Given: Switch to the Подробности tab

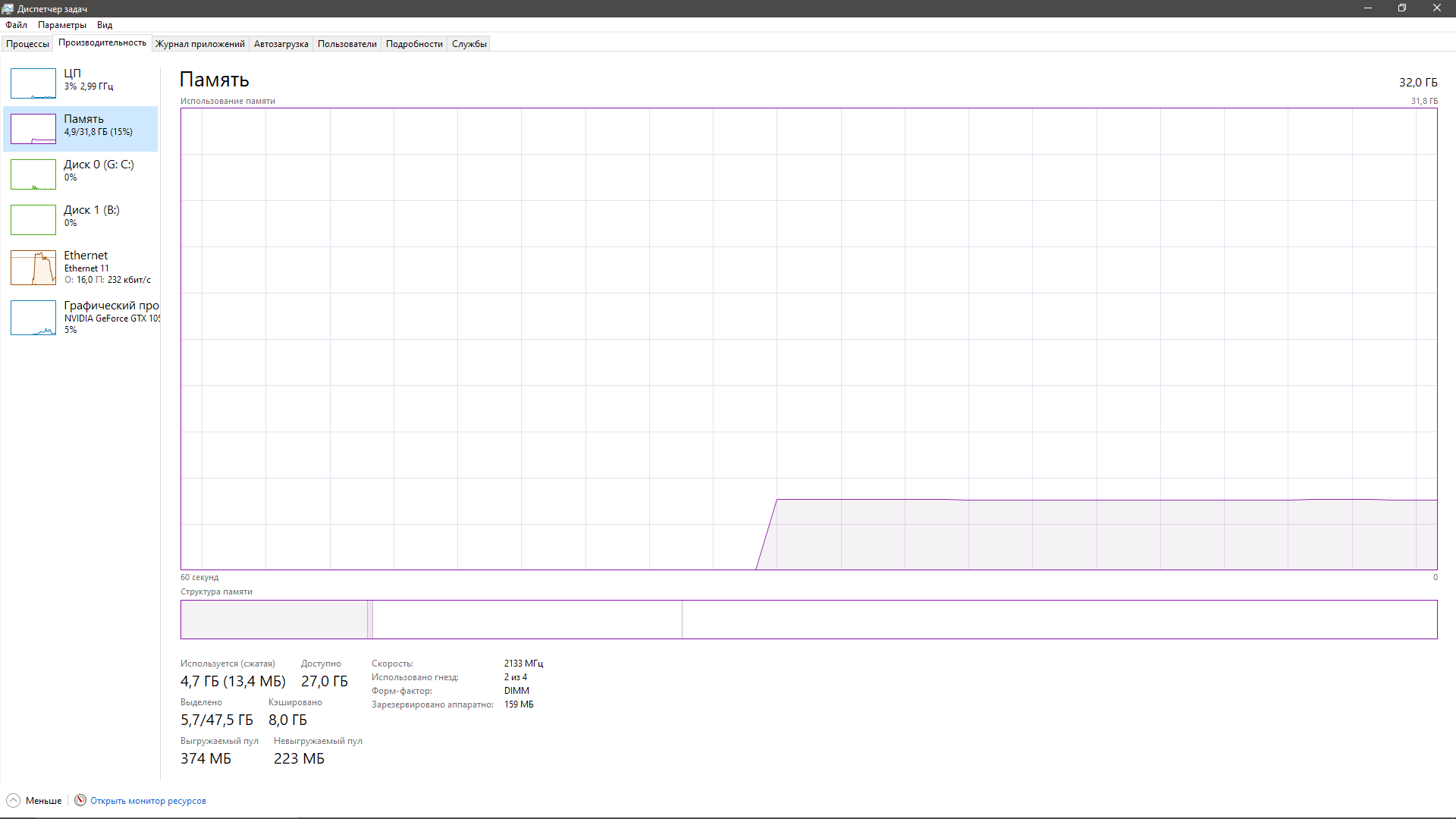Looking at the screenshot, I should tap(414, 44).
